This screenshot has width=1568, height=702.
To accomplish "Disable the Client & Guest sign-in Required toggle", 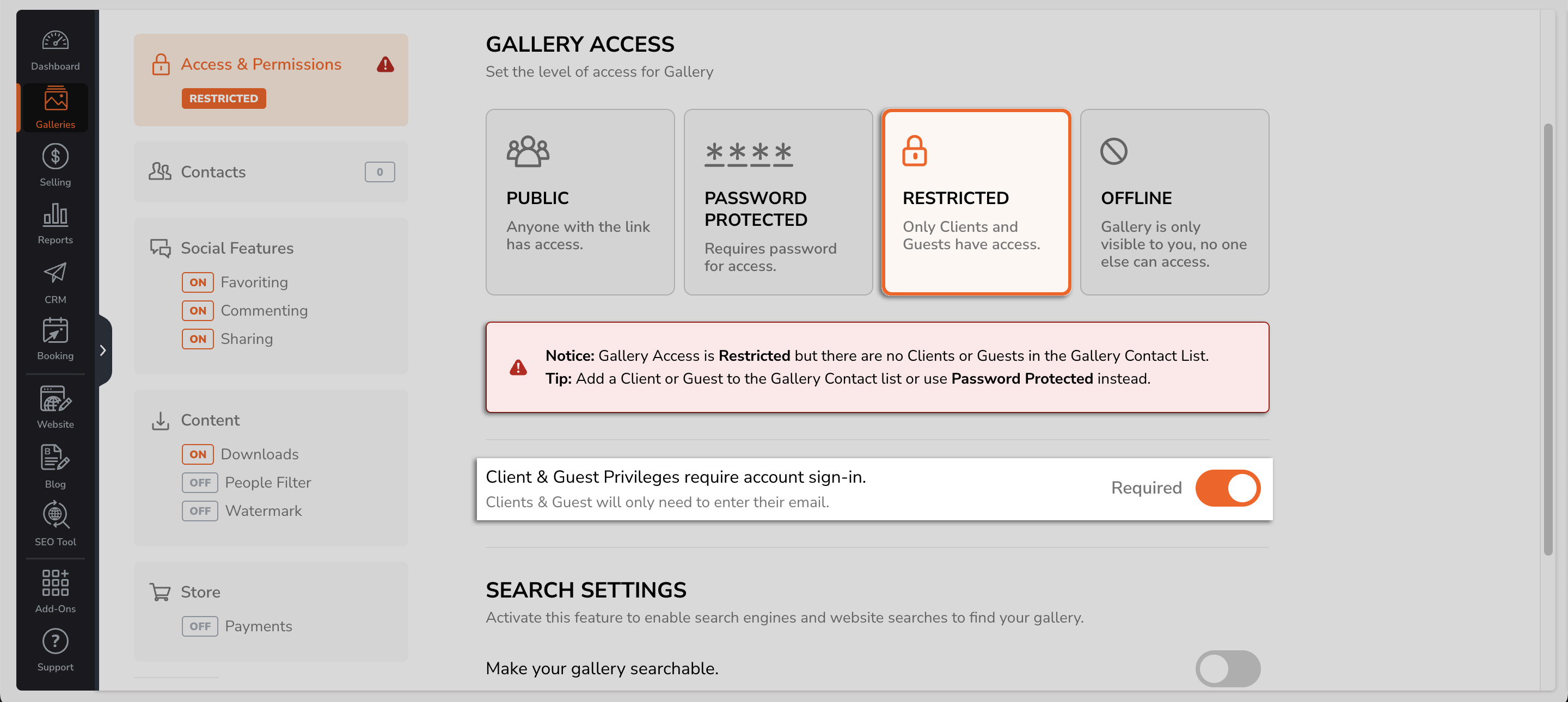I will coord(1228,487).
